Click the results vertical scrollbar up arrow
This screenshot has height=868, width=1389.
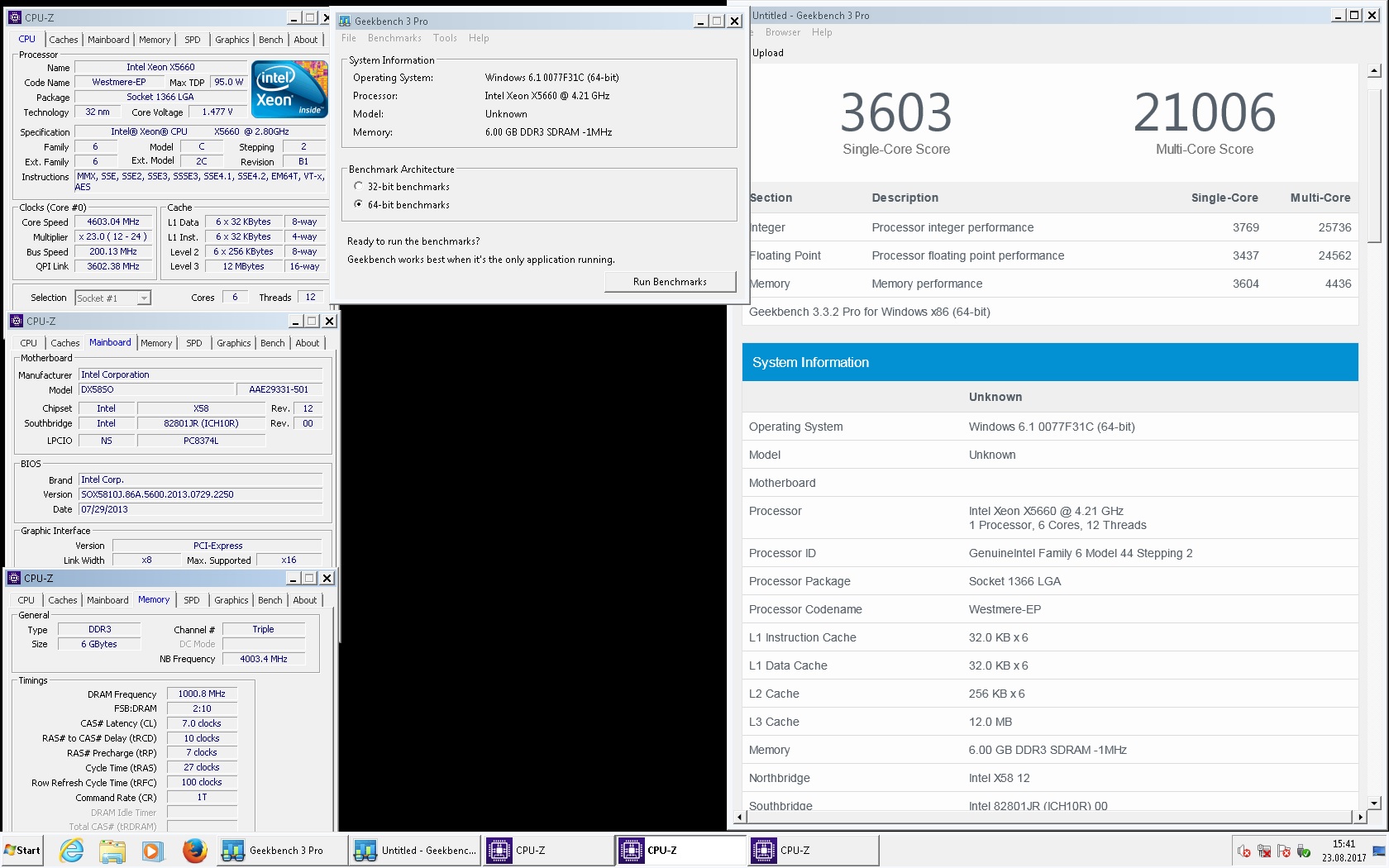click(x=1374, y=71)
